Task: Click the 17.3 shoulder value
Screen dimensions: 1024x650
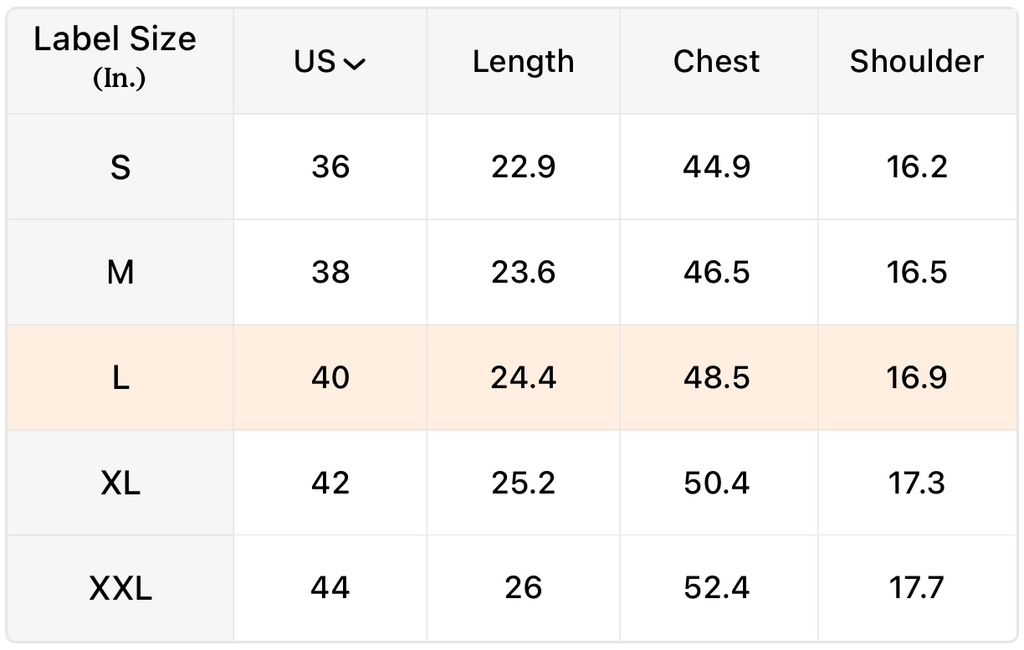Action: (916, 483)
